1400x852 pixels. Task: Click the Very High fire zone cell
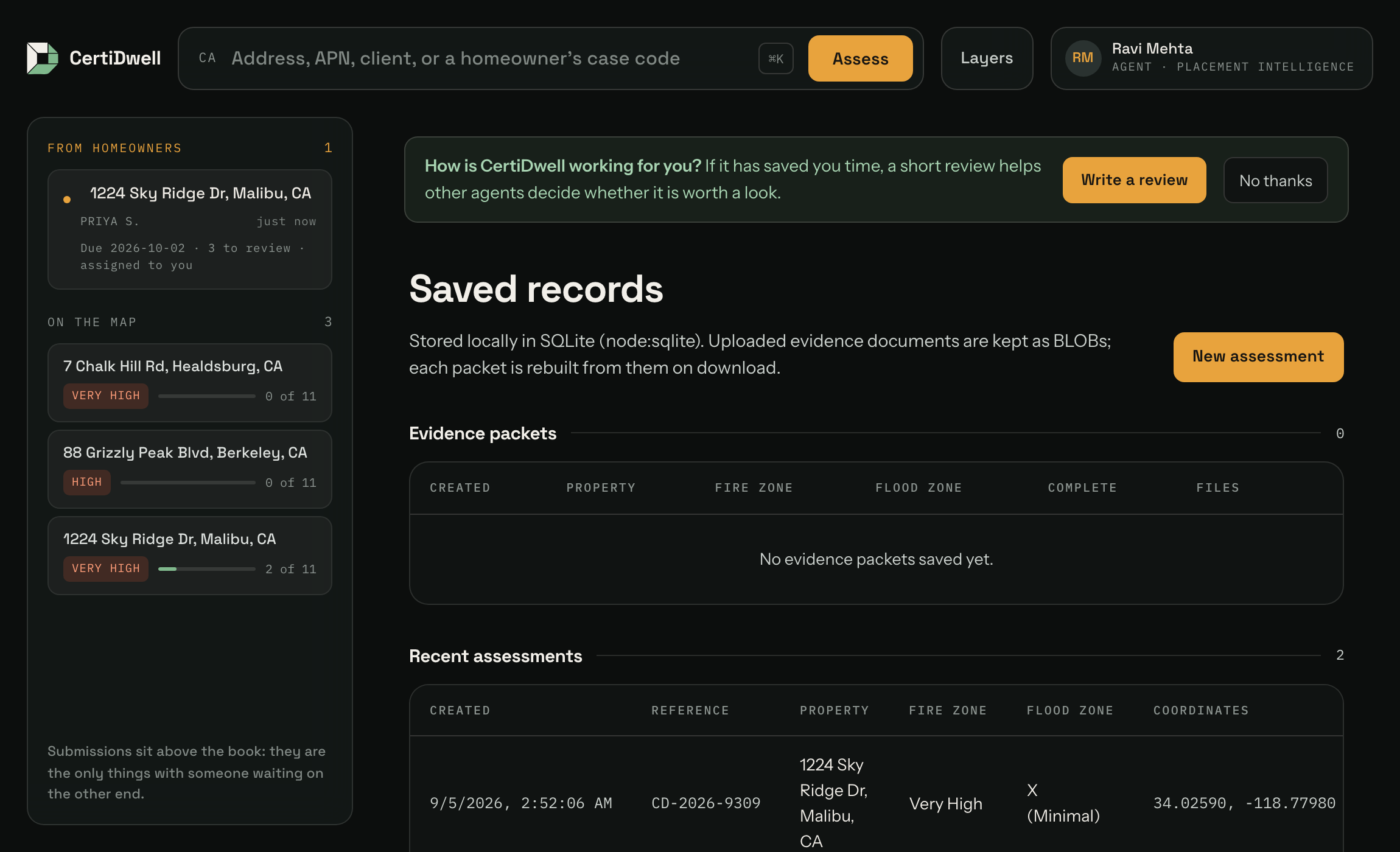click(946, 804)
